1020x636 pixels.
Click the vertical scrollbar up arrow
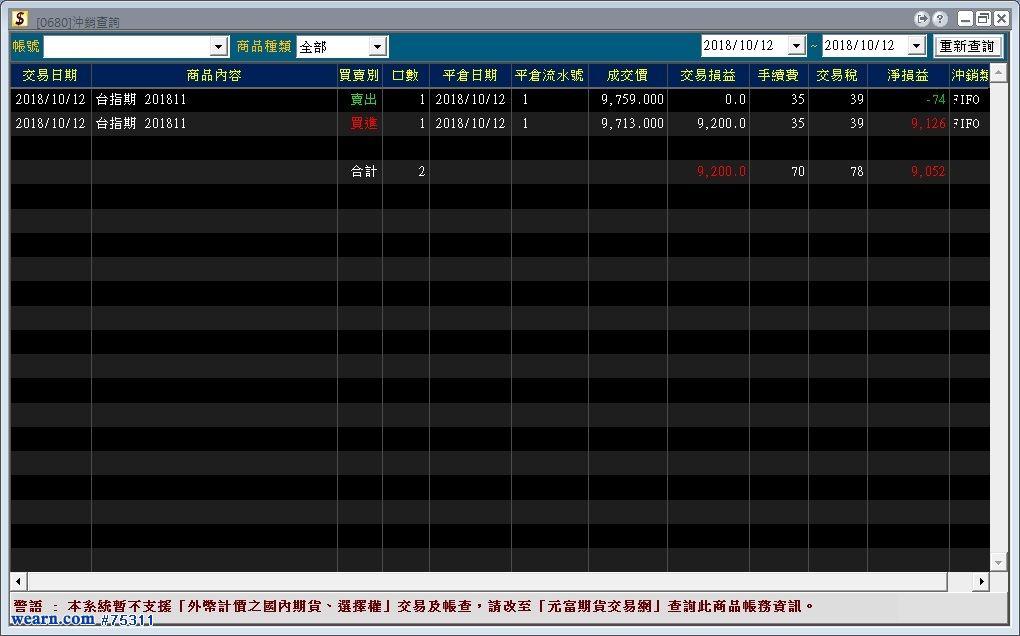tap(999, 72)
